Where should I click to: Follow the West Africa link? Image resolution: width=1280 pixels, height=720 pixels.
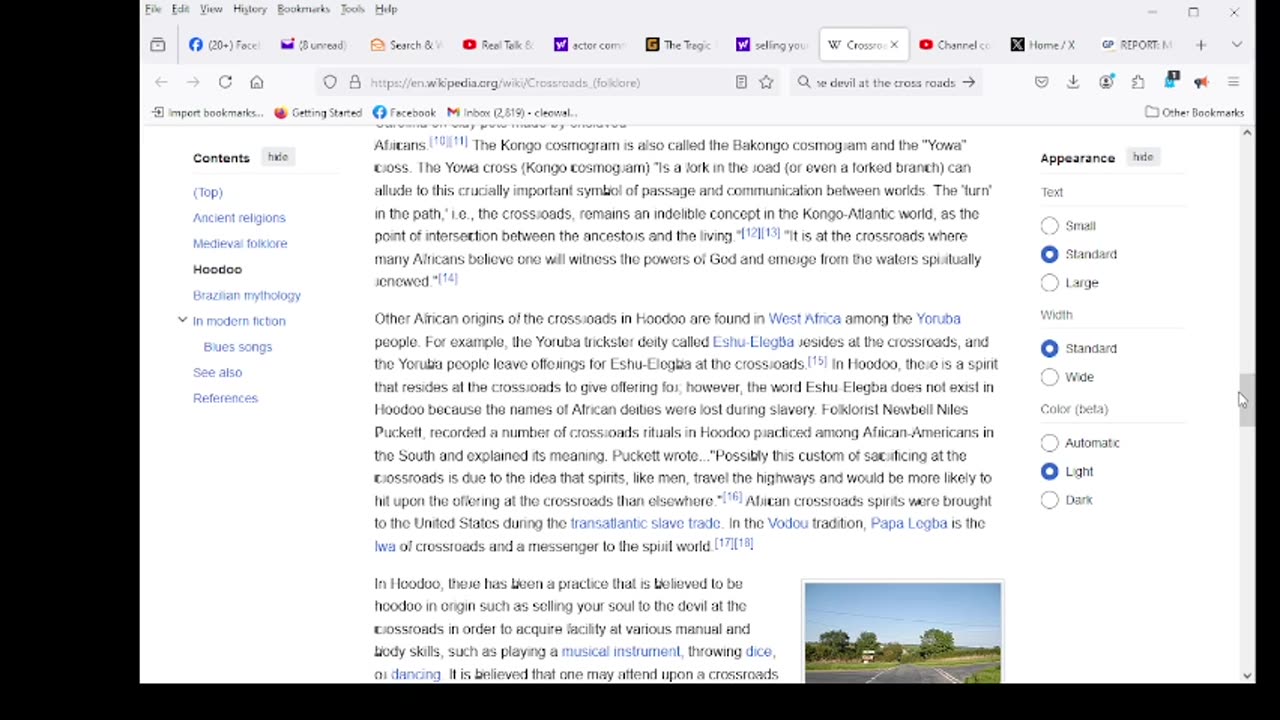805,319
